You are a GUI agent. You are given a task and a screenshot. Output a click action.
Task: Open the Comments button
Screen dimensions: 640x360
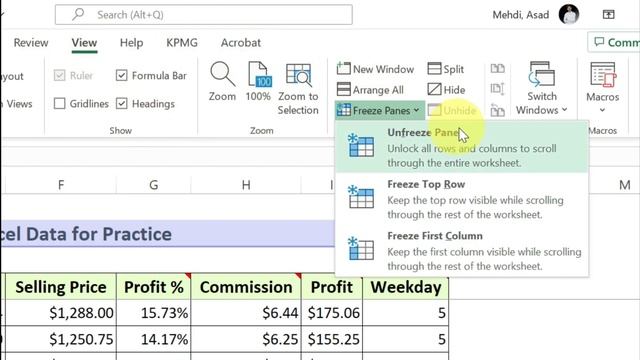614,42
